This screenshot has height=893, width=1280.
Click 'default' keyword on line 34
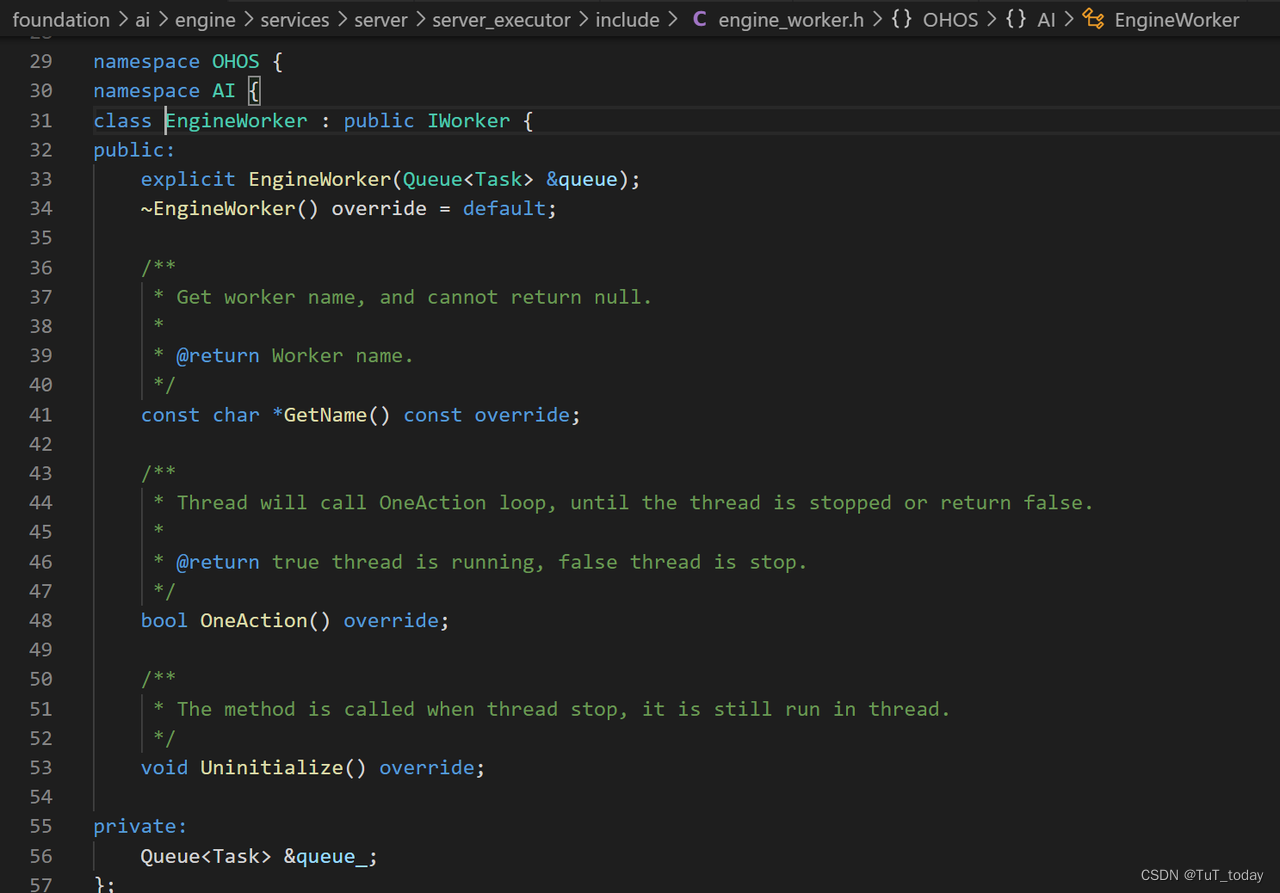point(504,208)
